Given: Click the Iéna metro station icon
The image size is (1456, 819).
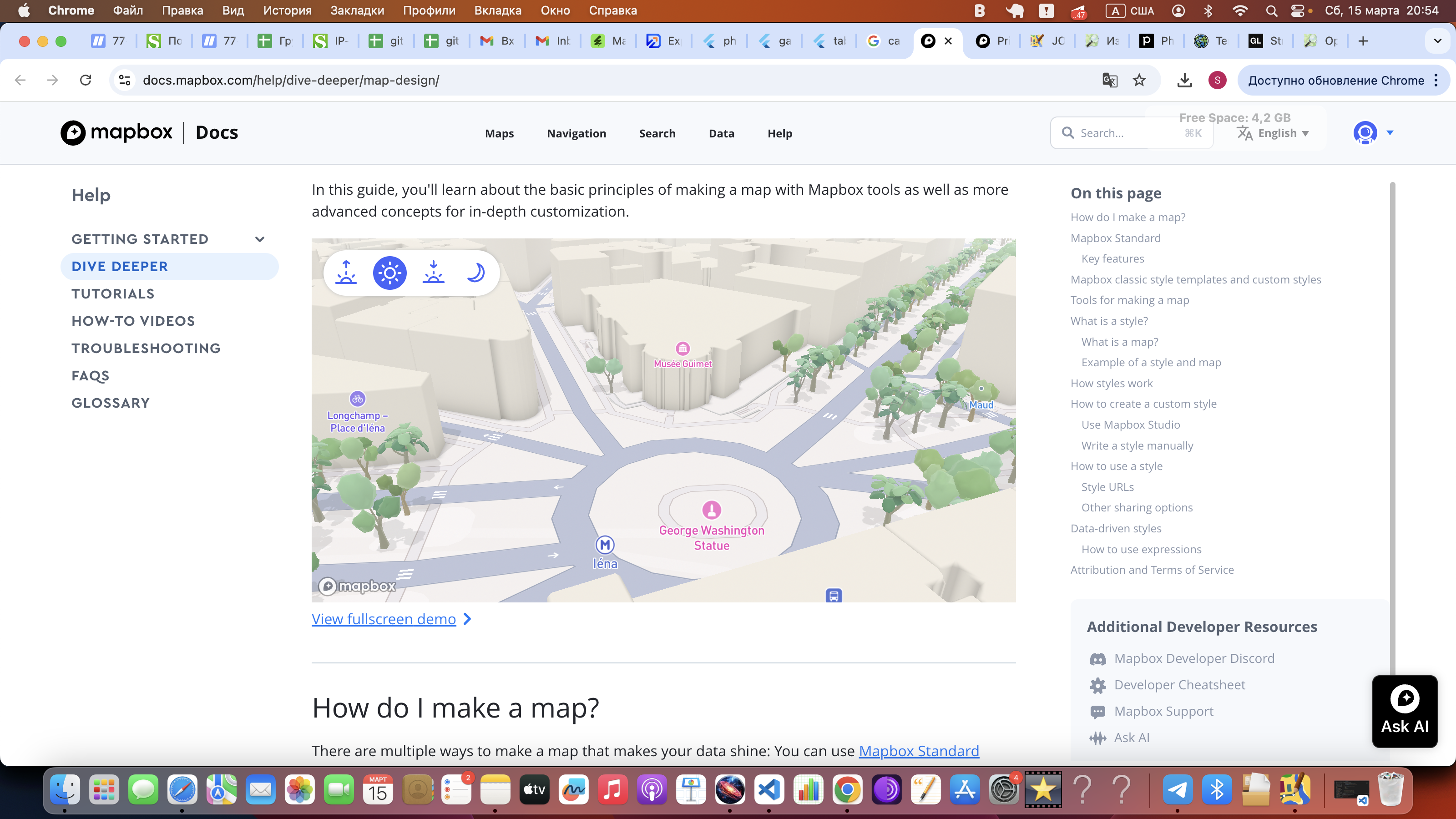Looking at the screenshot, I should [605, 545].
